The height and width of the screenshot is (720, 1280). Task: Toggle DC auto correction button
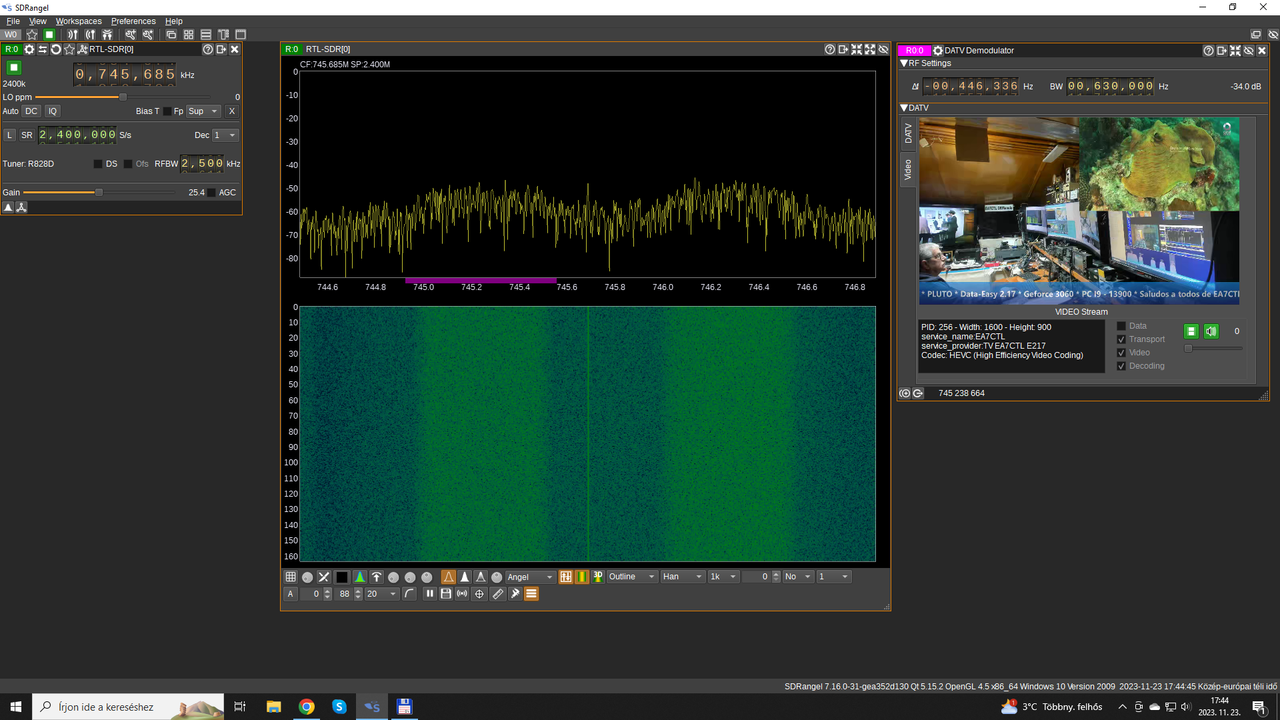coord(31,111)
